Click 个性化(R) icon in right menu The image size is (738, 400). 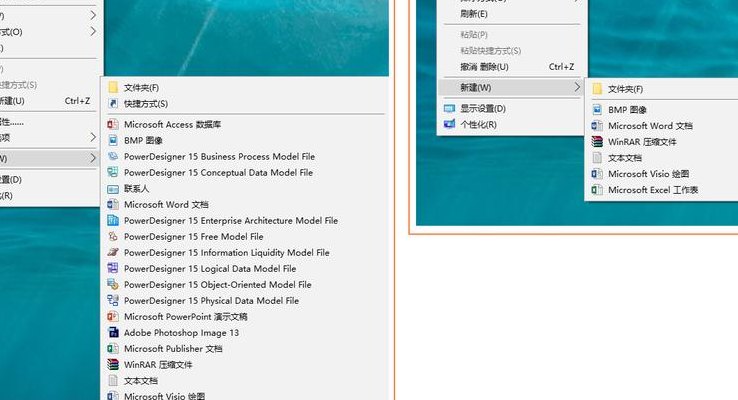449,124
